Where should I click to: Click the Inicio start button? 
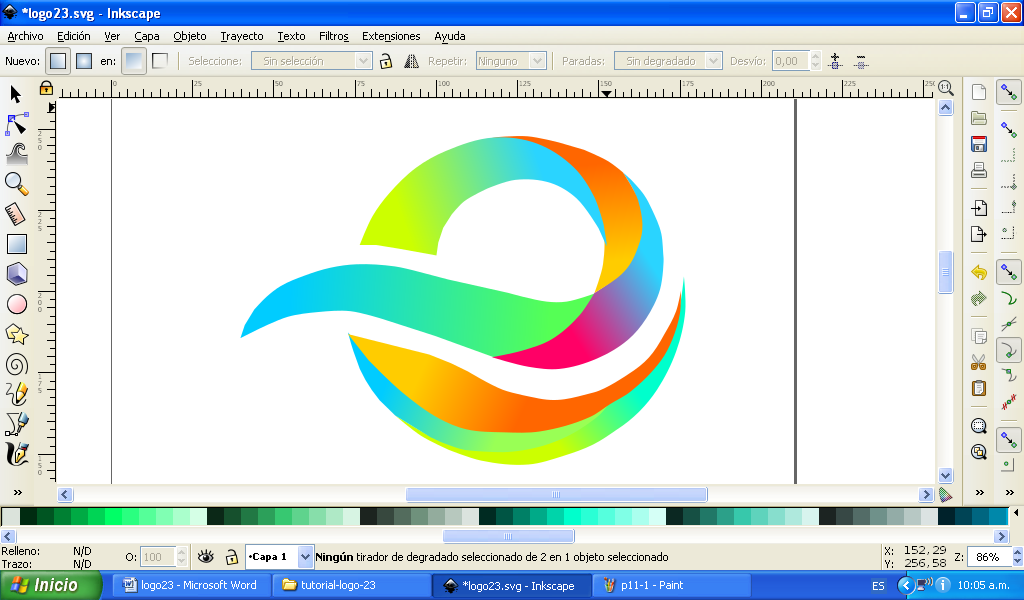pos(50,585)
